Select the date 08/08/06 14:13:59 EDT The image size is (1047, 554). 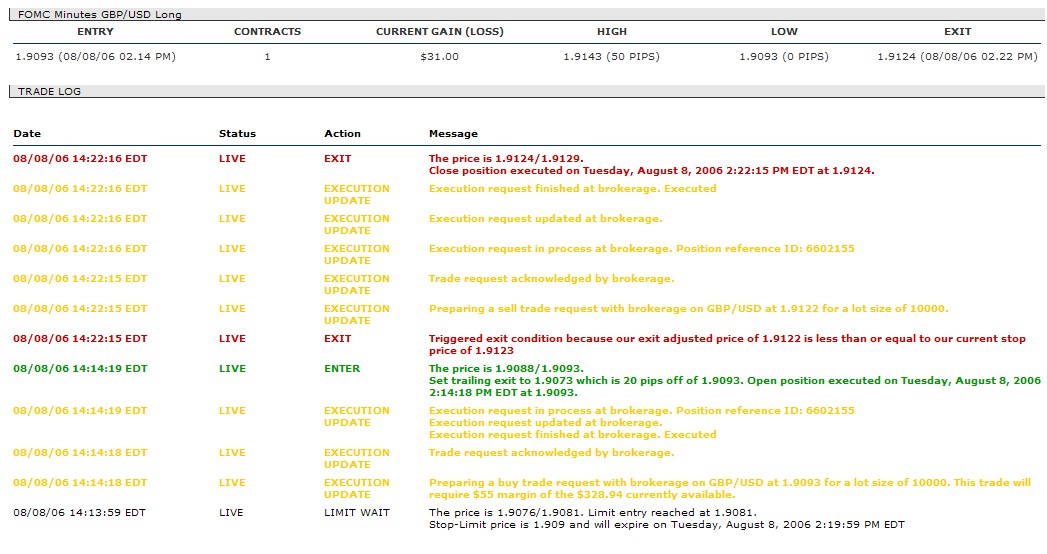pos(79,513)
